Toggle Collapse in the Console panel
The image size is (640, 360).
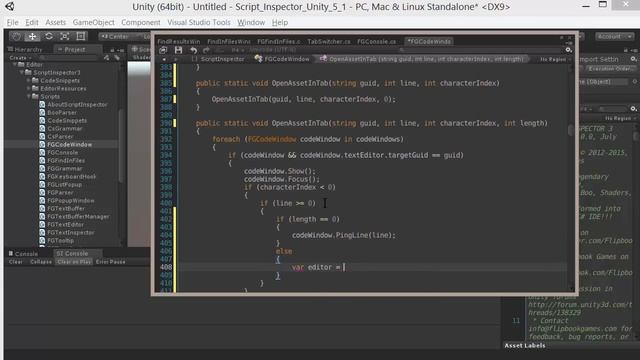coord(41,262)
